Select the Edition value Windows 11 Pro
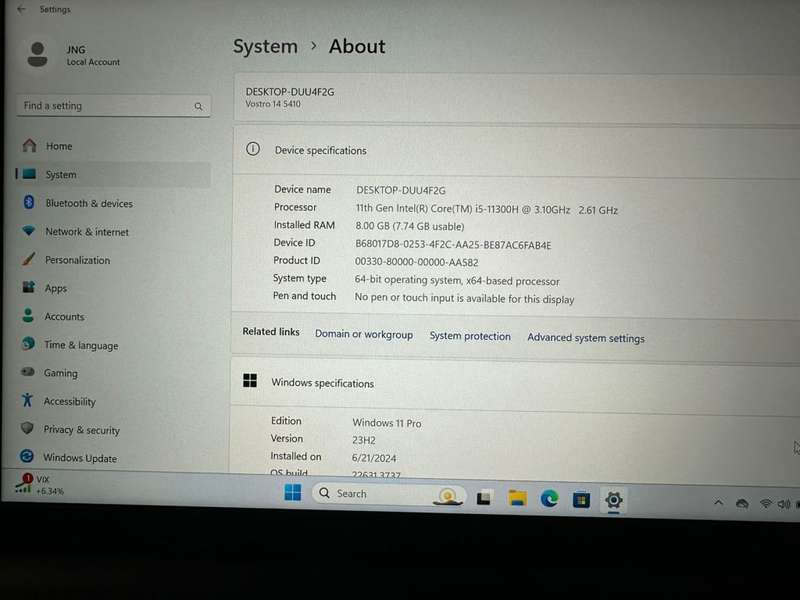Image resolution: width=800 pixels, height=600 pixels. [x=387, y=423]
